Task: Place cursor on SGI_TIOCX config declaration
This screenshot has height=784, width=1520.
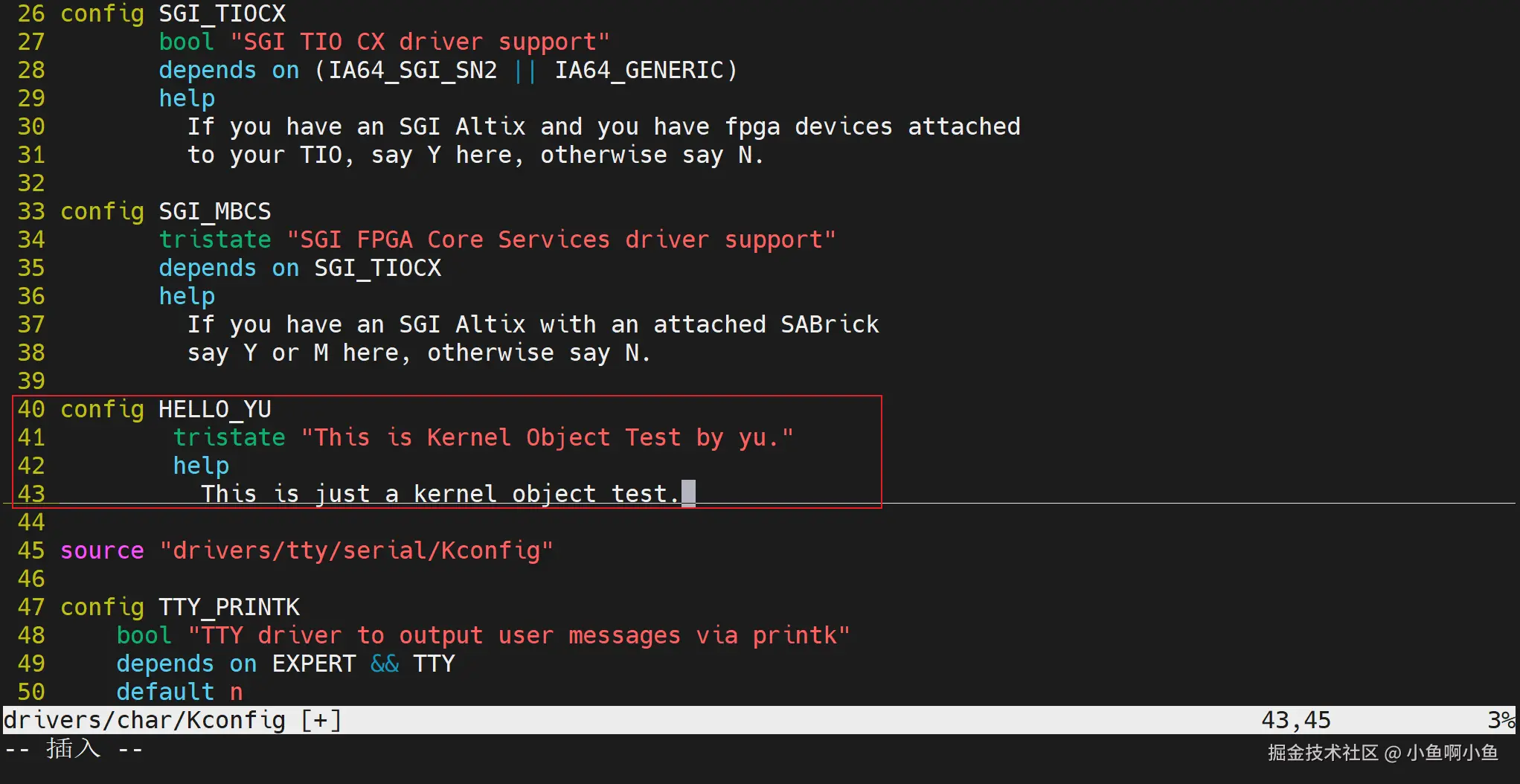Action: 222,13
